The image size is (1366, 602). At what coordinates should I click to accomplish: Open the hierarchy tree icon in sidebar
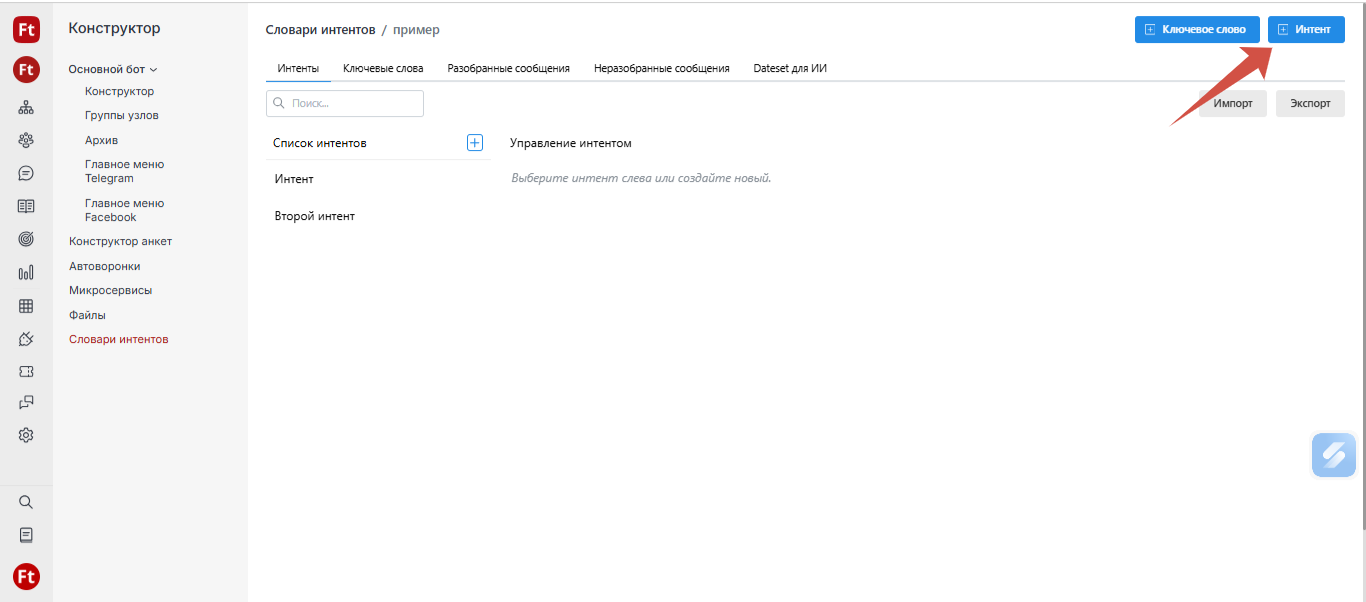tap(26, 108)
